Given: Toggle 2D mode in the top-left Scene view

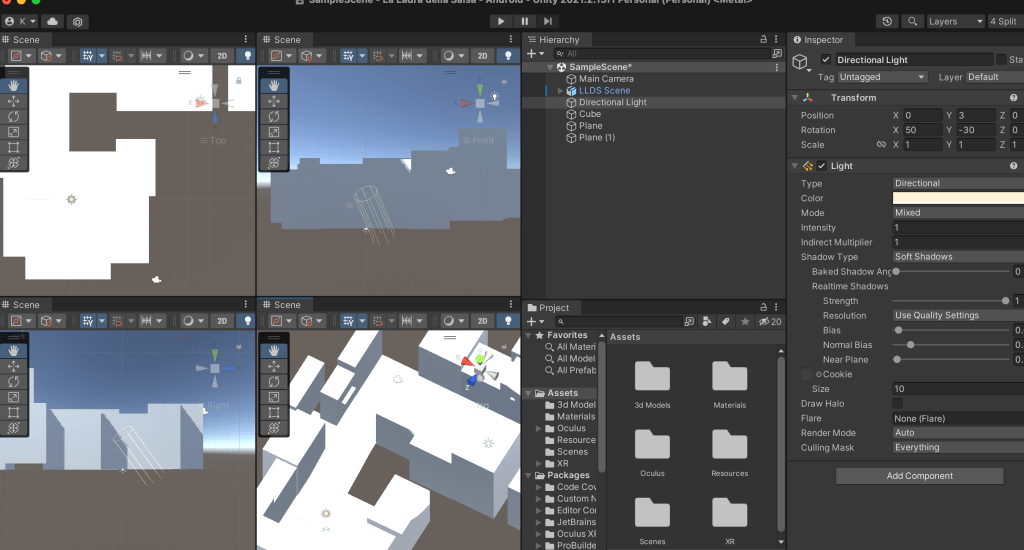Looking at the screenshot, I should point(222,56).
